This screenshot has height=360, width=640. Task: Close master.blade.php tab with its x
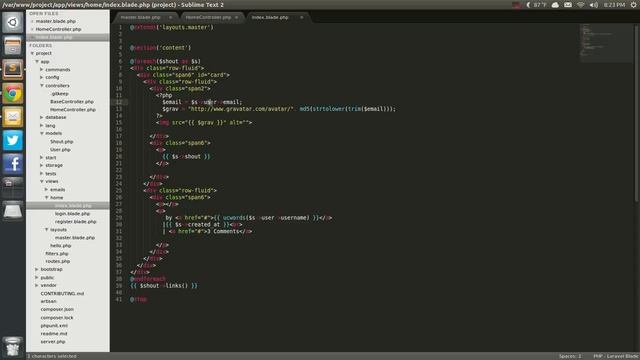[170, 17]
